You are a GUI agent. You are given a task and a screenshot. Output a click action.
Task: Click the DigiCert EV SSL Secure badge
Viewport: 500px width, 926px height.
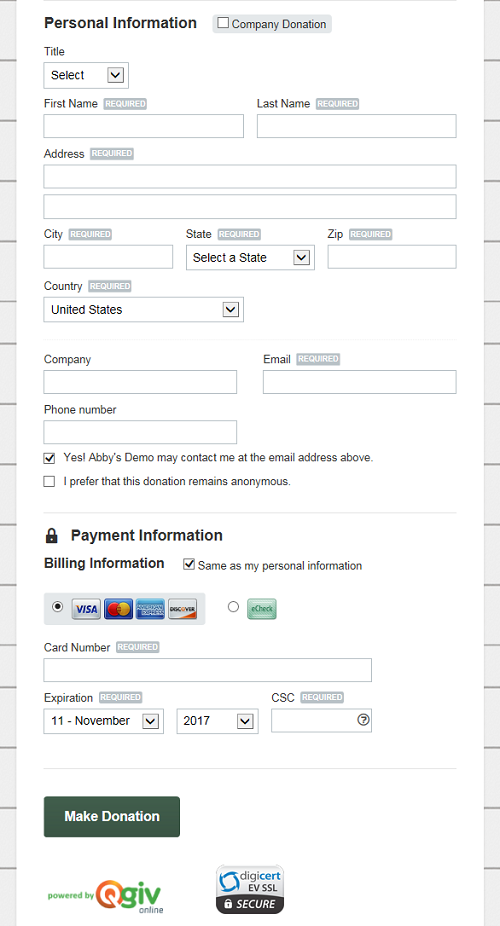[x=250, y=889]
